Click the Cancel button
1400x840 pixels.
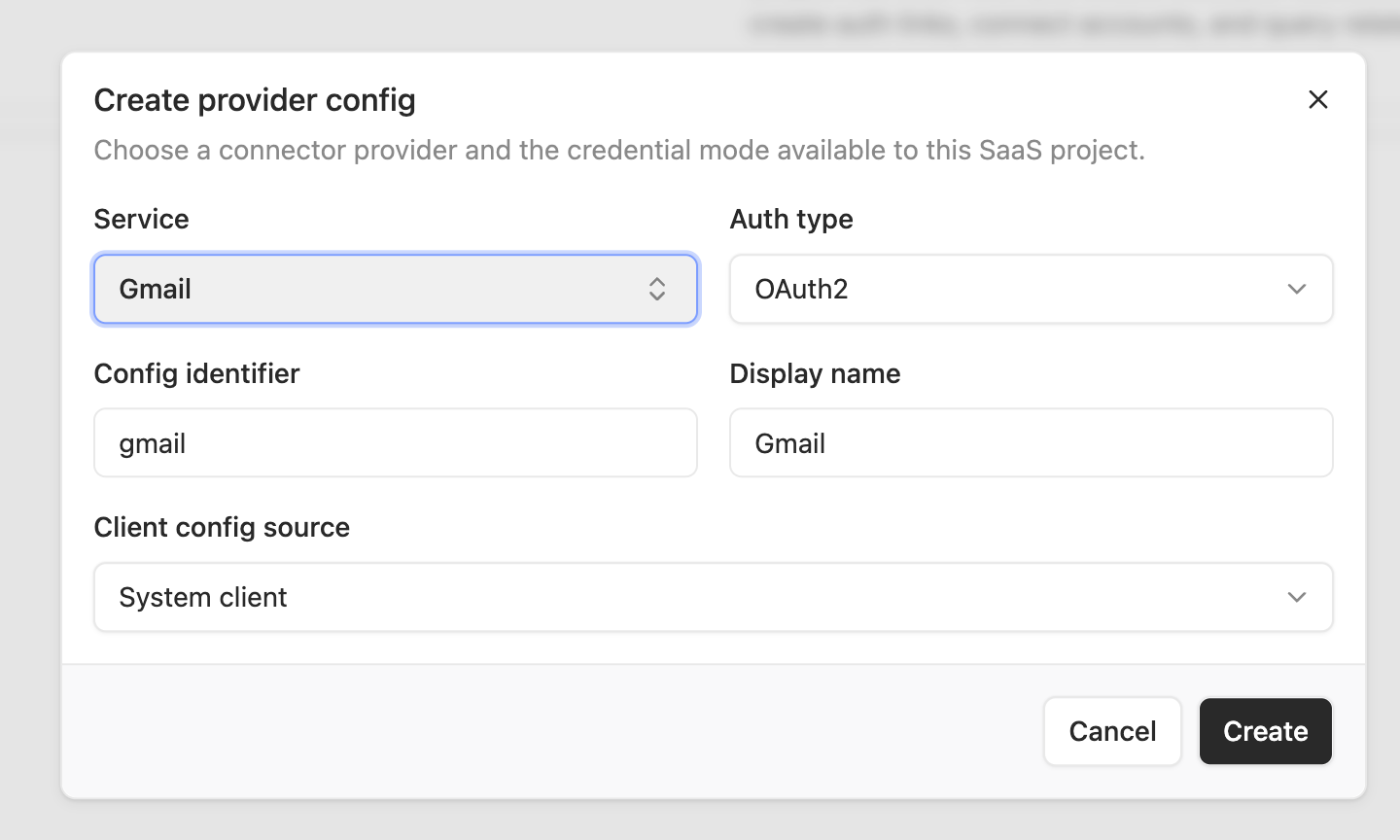(1112, 731)
